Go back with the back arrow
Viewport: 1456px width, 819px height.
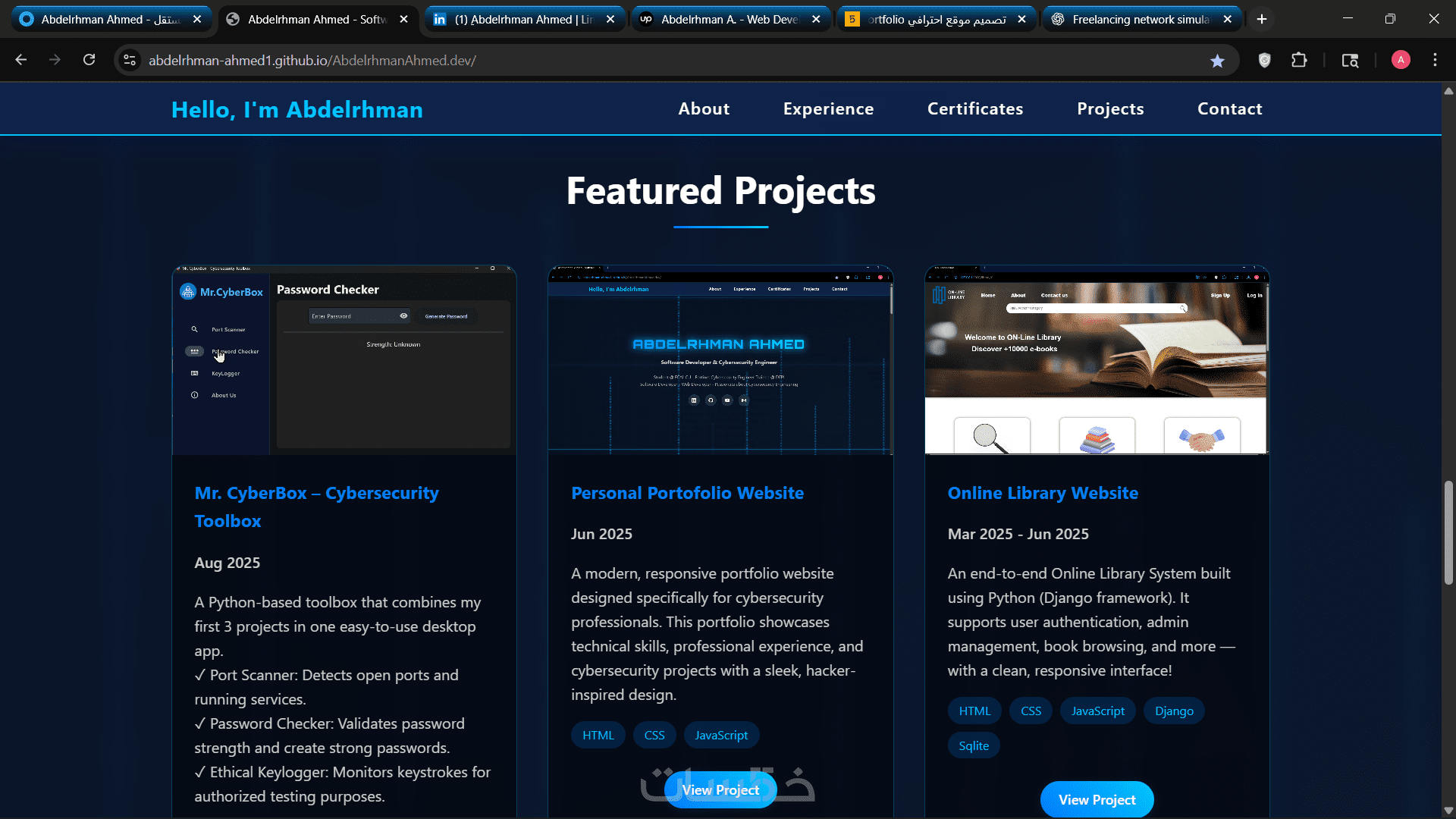click(x=21, y=60)
